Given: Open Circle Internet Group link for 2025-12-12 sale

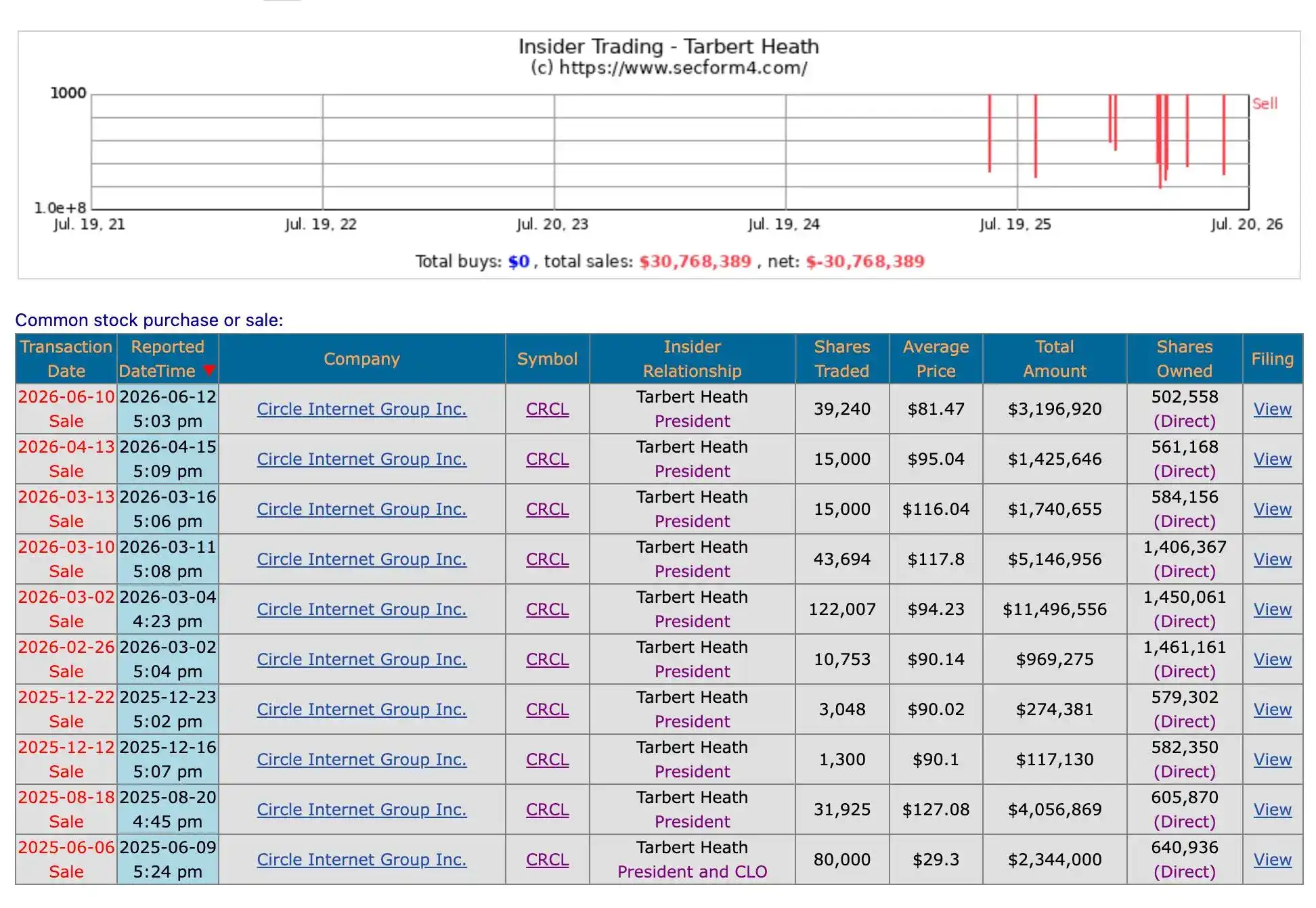Looking at the screenshot, I should pyautogui.click(x=361, y=759).
